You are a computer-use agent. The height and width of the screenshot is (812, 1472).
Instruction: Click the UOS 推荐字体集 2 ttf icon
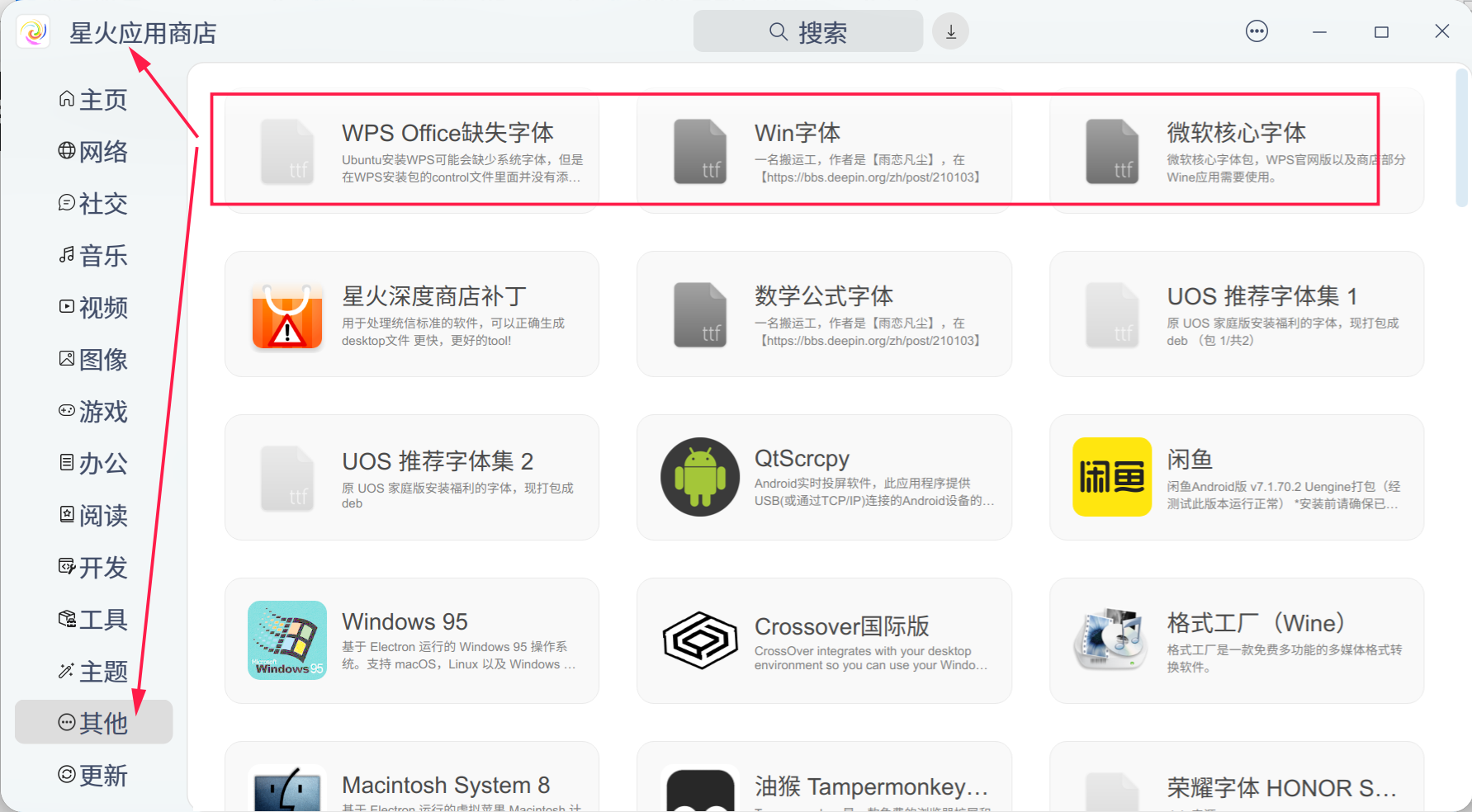(x=287, y=478)
